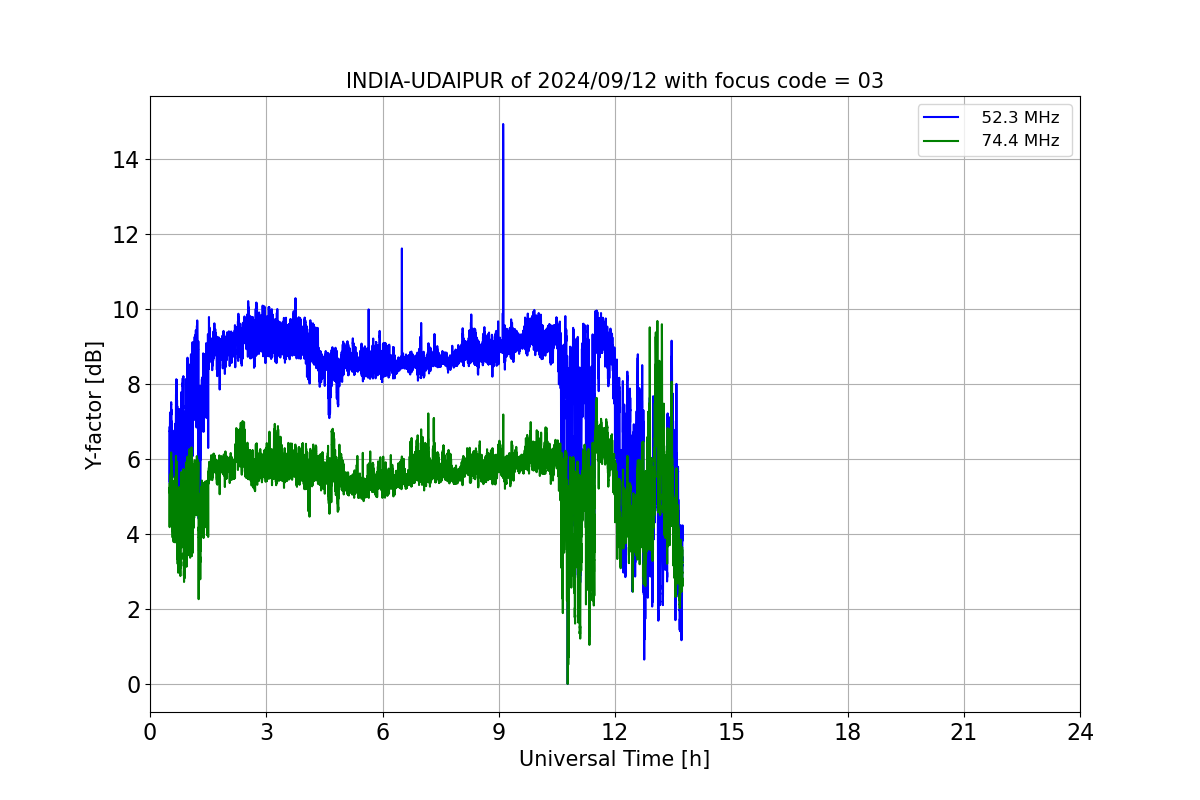Click the x-axis tick label '0'

pos(150,732)
